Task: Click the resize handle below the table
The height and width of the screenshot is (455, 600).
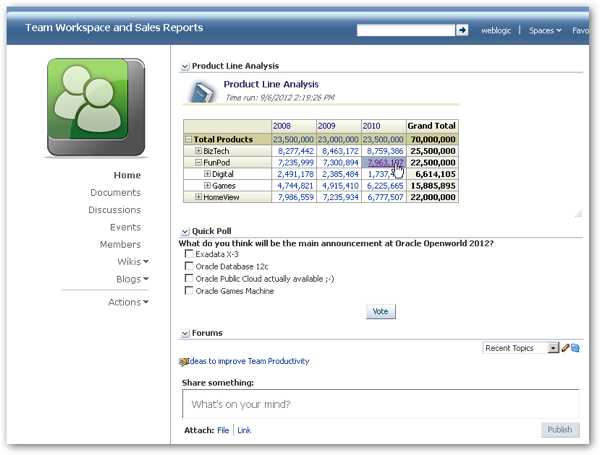Action: (579, 214)
